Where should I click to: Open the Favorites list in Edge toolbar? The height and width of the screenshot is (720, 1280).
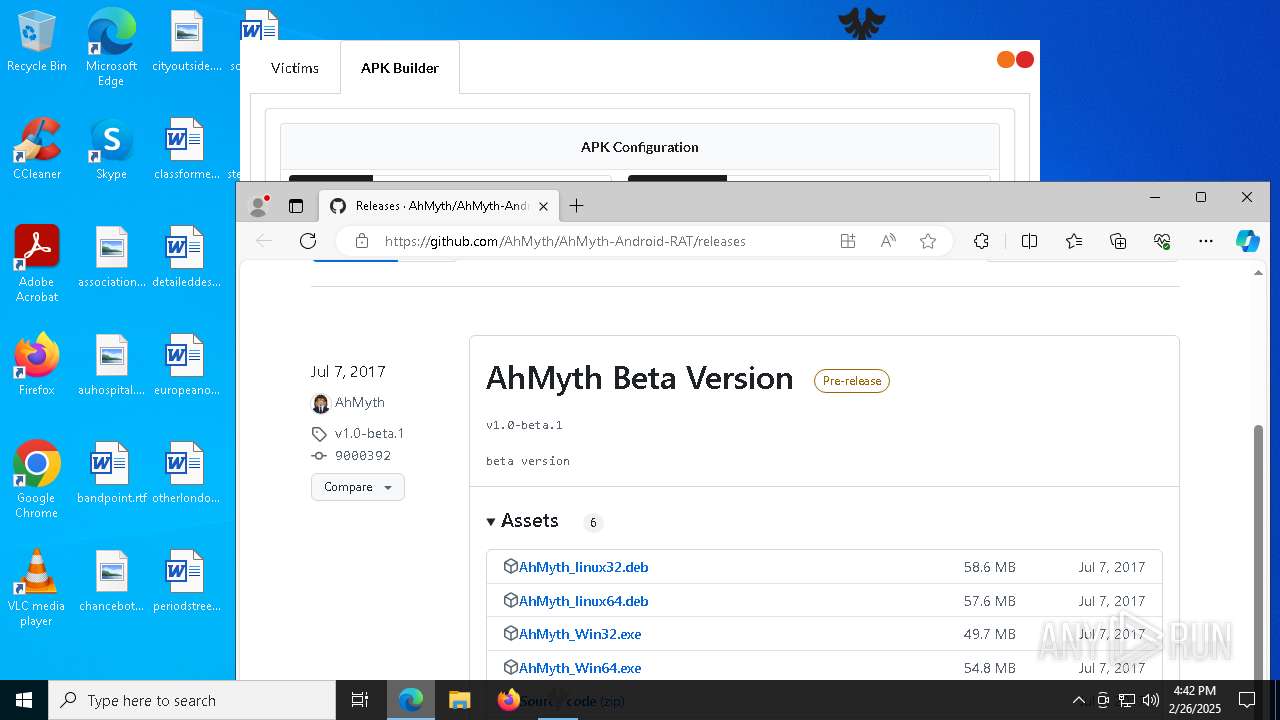pyautogui.click(x=1074, y=241)
